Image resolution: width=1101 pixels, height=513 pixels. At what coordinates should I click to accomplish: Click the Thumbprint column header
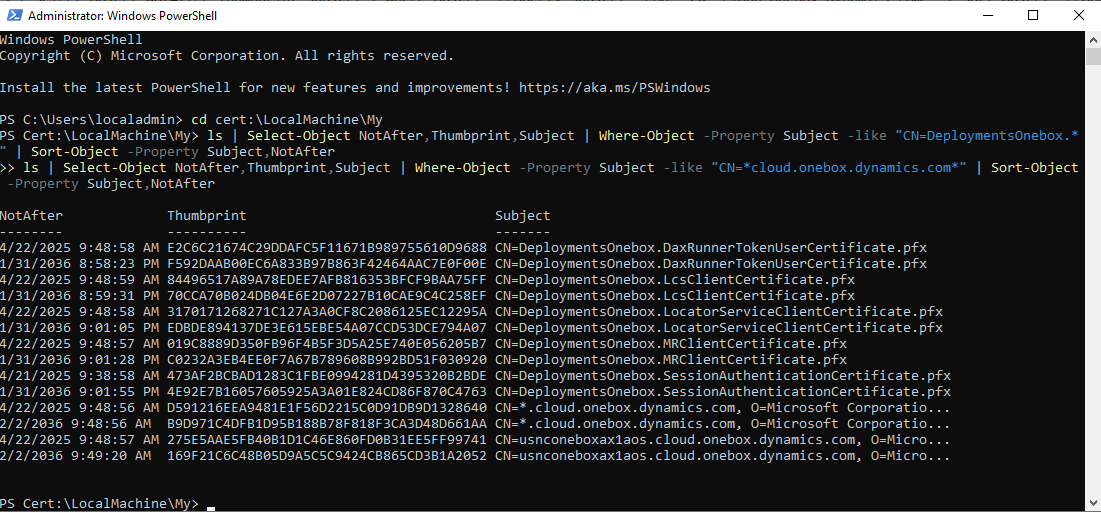click(x=206, y=215)
